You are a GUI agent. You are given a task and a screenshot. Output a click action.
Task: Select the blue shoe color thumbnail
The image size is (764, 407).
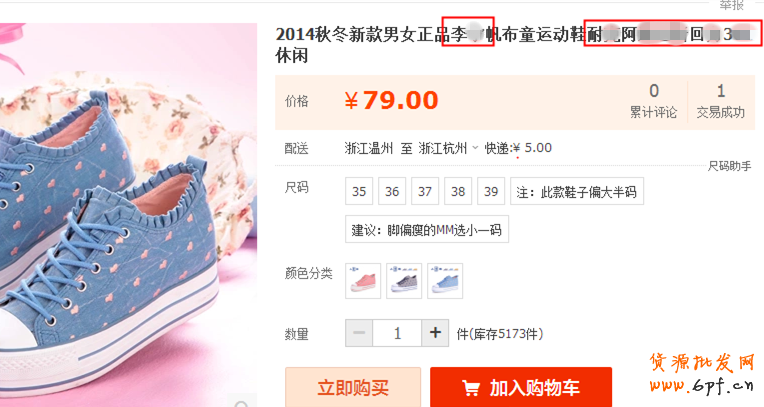pyautogui.click(x=445, y=281)
